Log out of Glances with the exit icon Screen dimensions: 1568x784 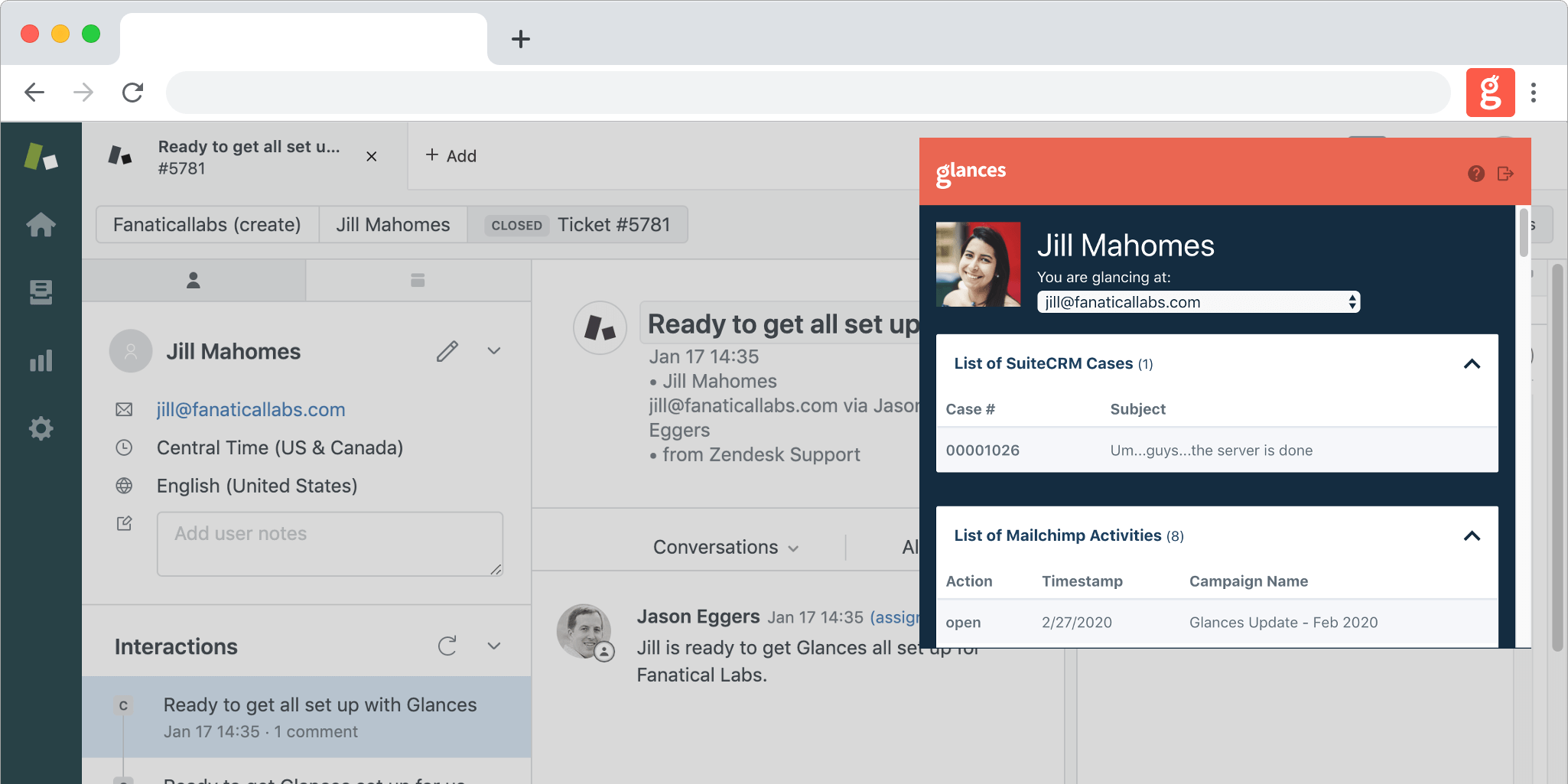tap(1505, 174)
